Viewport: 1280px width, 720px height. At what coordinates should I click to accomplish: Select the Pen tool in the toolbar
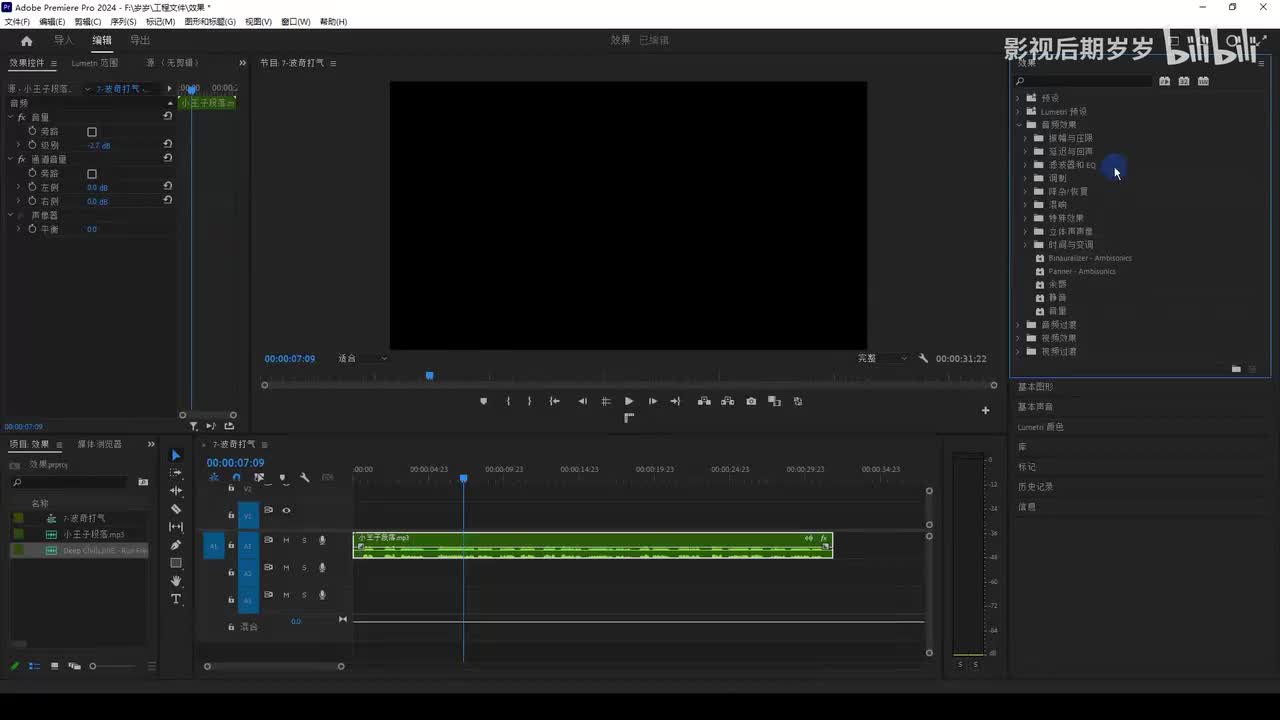(x=176, y=545)
